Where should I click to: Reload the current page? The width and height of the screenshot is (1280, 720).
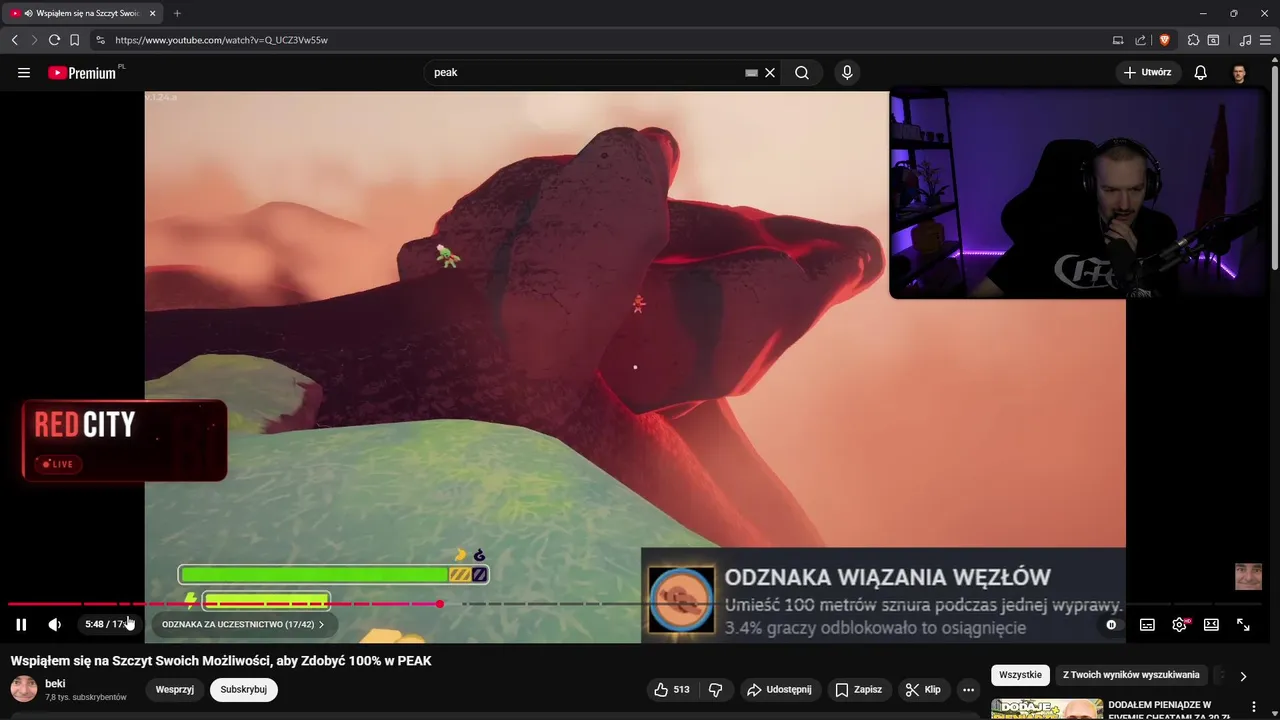coord(54,40)
